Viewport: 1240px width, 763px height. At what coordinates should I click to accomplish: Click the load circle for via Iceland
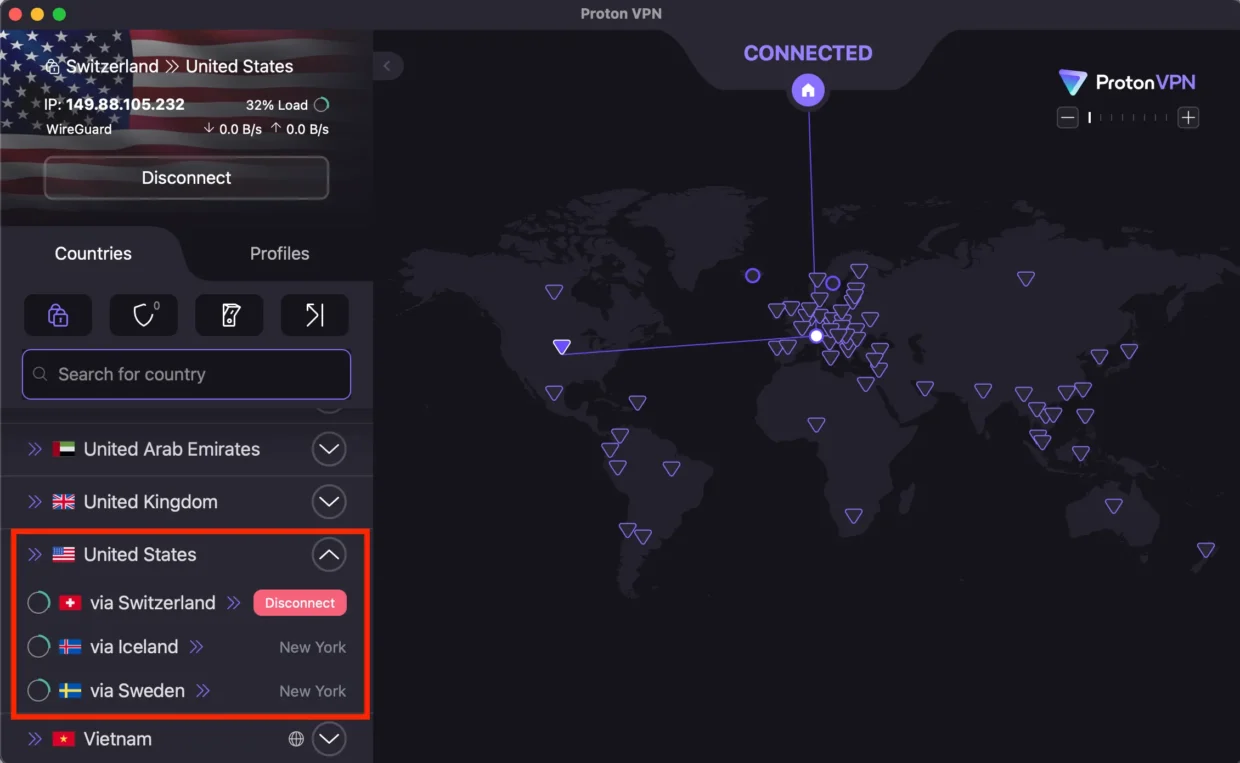point(38,647)
